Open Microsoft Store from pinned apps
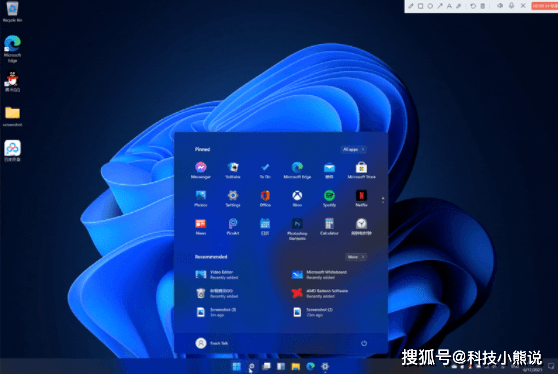This screenshot has width=558, height=376. point(361,170)
